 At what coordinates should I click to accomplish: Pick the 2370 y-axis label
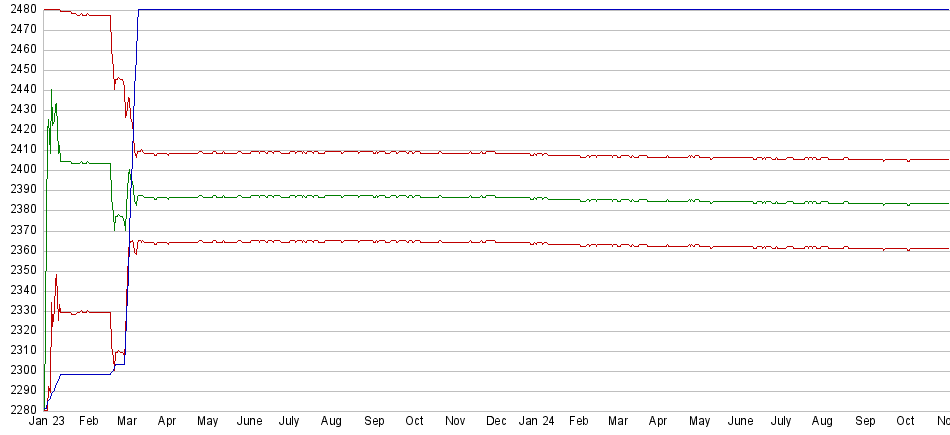20,230
